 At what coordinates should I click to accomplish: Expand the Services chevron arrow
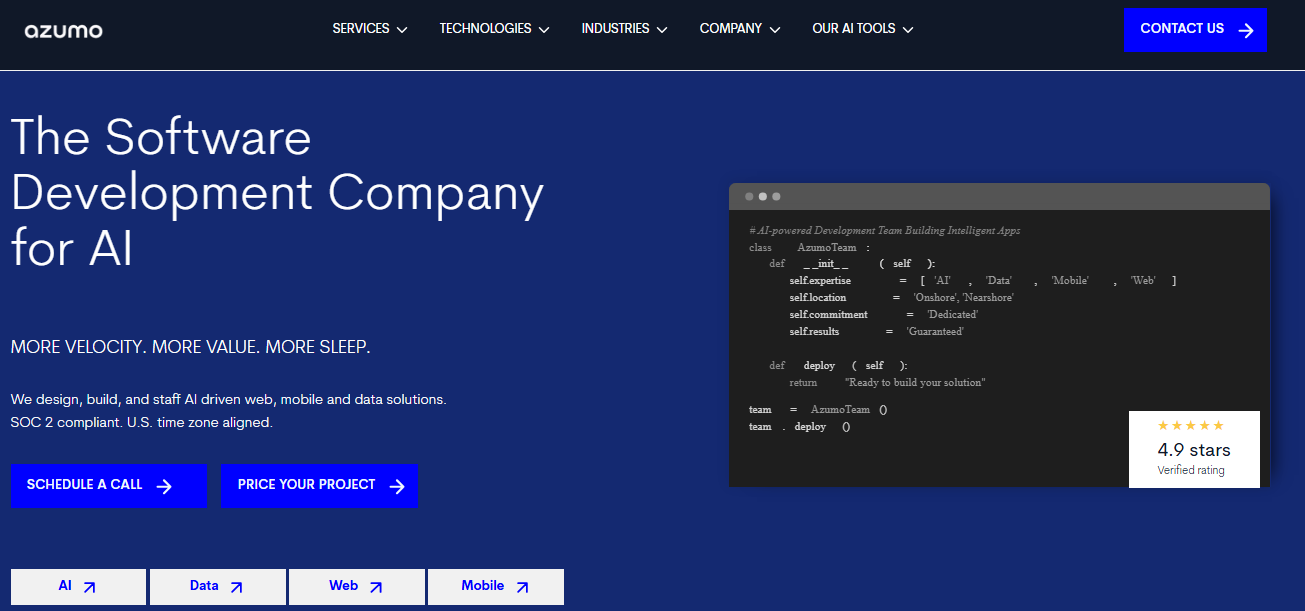402,30
